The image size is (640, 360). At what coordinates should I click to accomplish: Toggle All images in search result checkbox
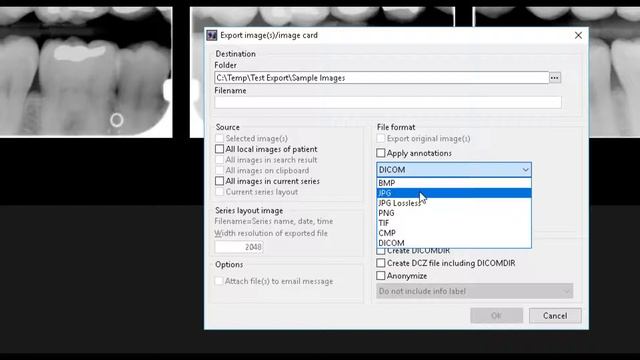point(220,160)
